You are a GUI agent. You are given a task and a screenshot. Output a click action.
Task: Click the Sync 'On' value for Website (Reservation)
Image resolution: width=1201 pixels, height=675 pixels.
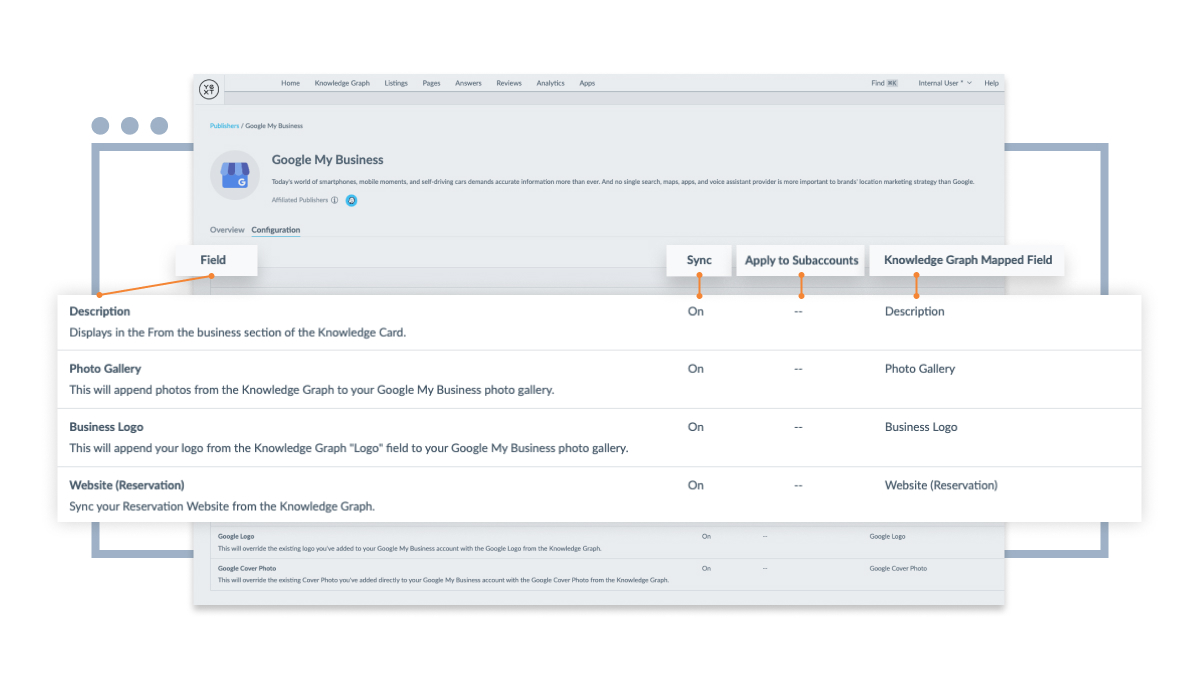pos(696,485)
